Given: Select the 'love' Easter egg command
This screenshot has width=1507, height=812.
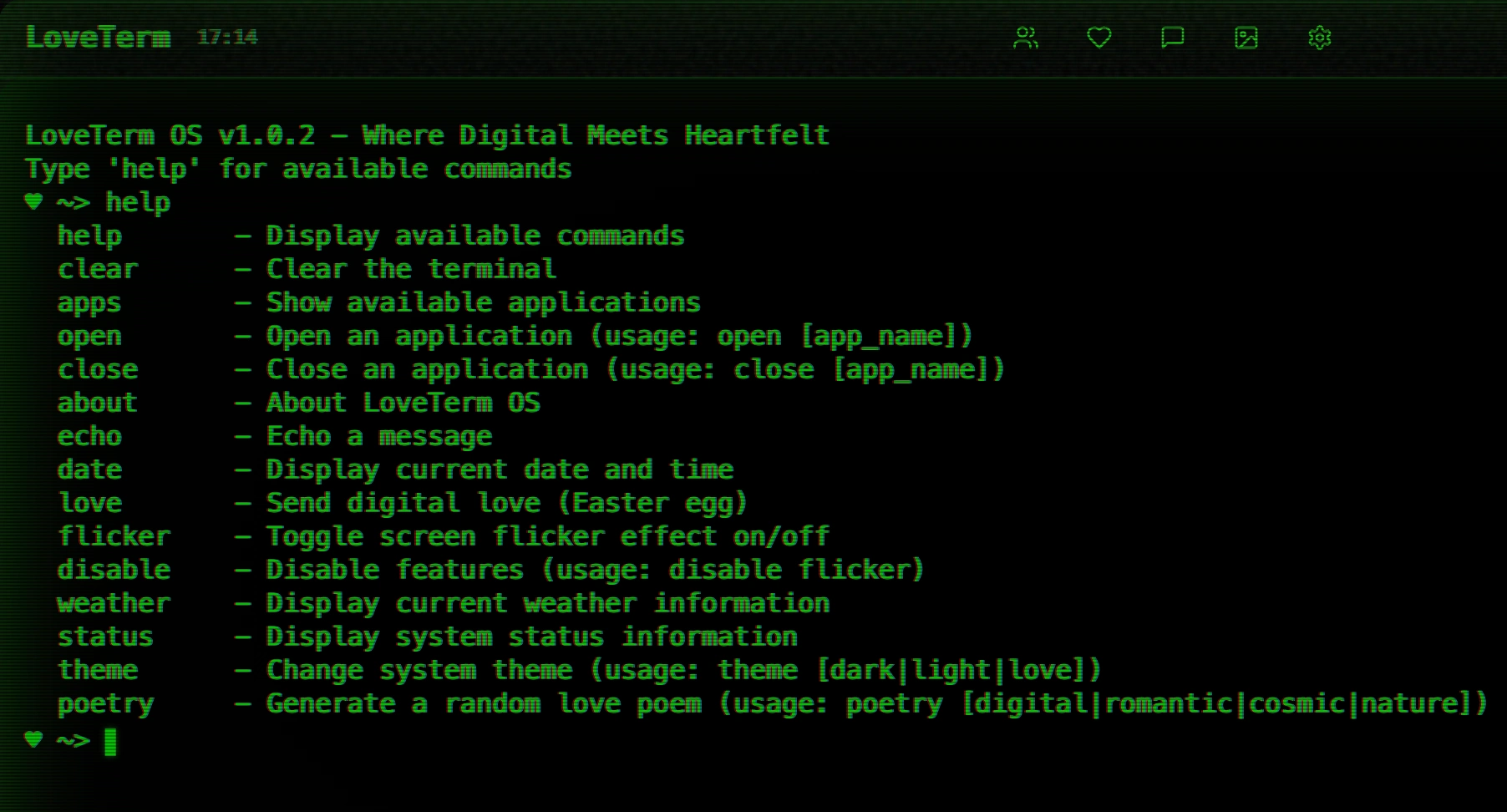Looking at the screenshot, I should point(89,503).
